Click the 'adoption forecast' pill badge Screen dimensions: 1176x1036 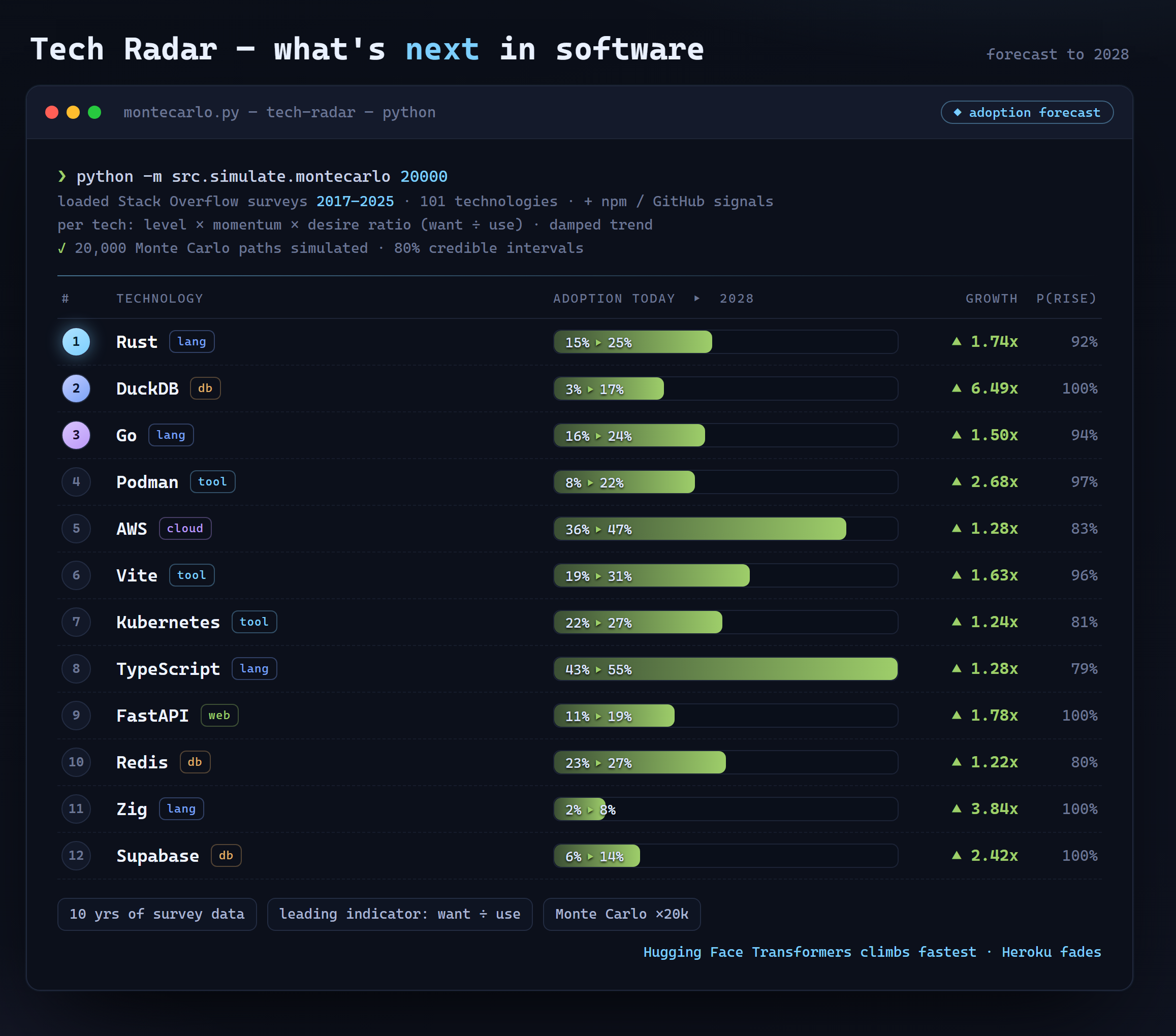(1027, 112)
